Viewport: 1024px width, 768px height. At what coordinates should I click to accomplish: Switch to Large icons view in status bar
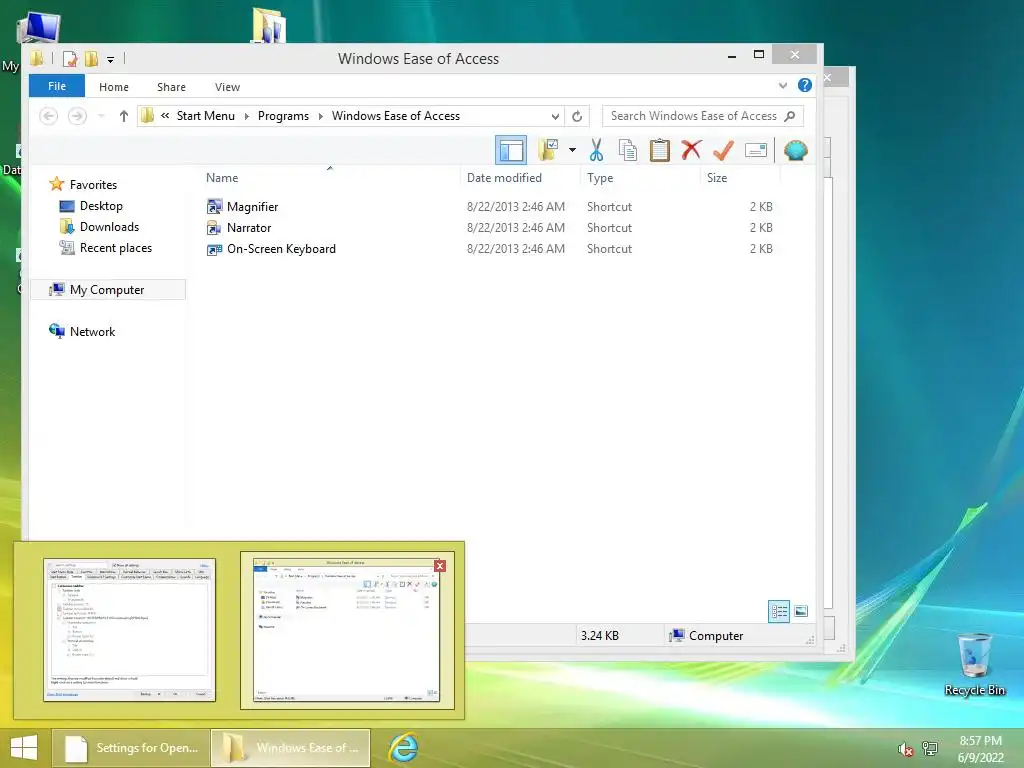pyautogui.click(x=801, y=611)
